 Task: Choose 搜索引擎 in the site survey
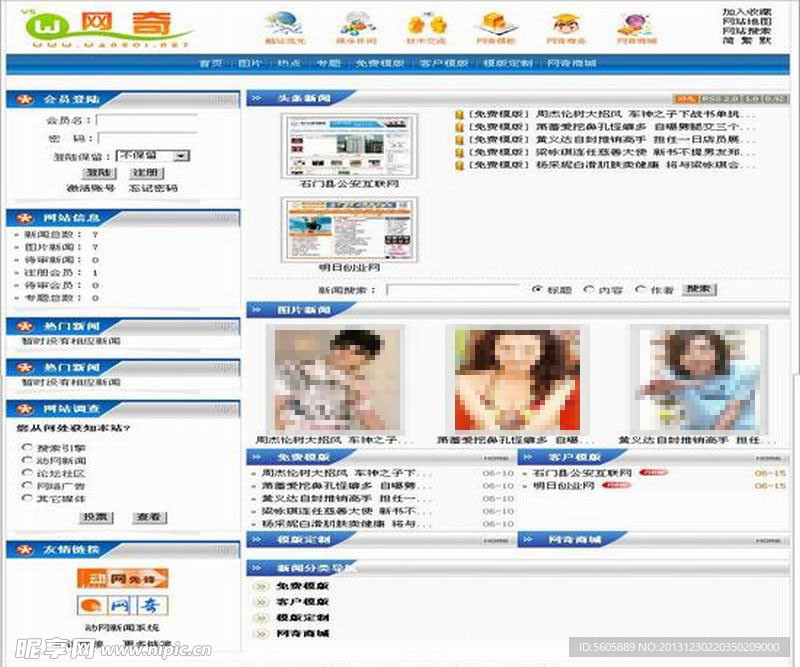(27, 448)
